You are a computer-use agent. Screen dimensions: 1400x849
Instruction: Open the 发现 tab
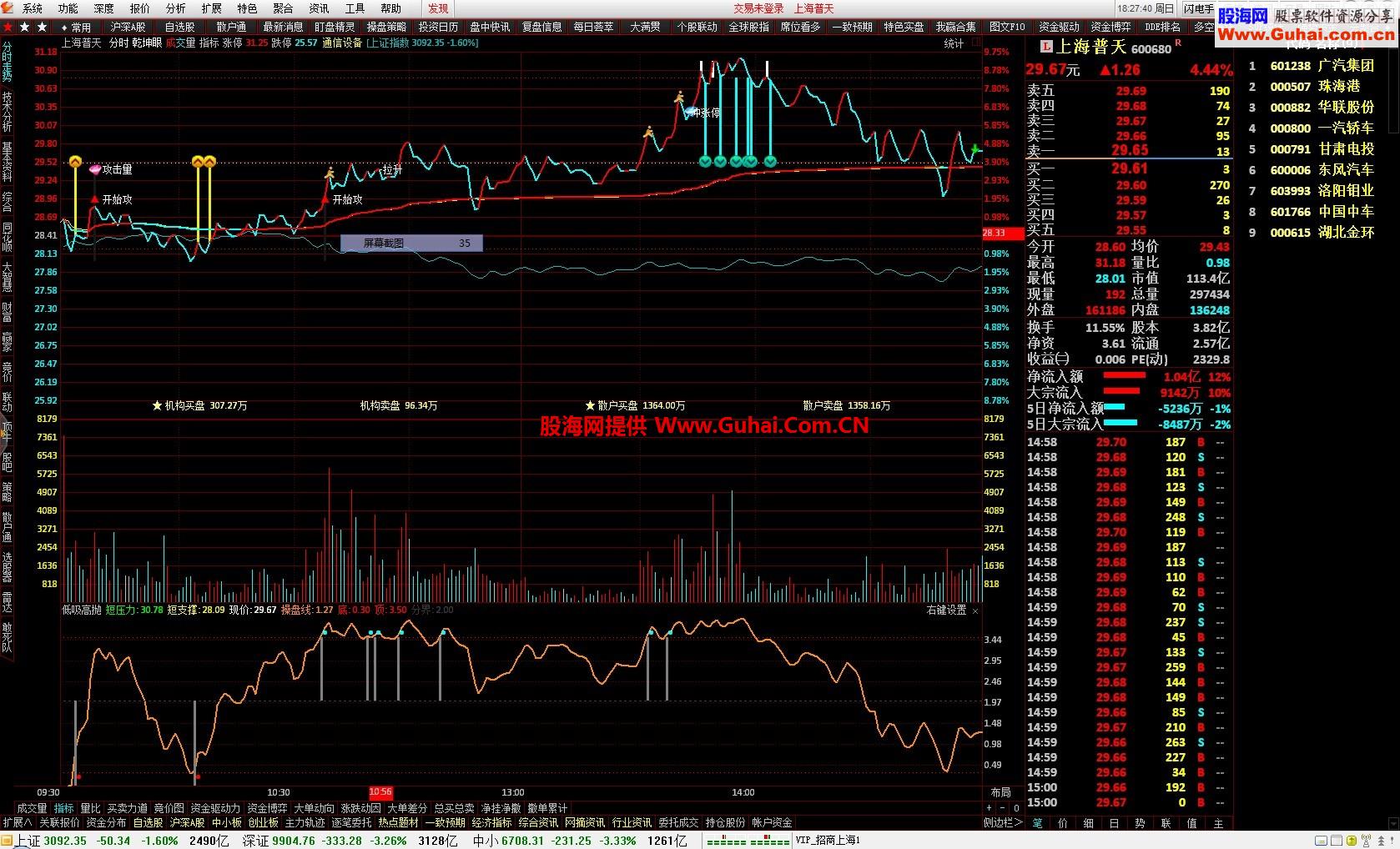(438, 8)
